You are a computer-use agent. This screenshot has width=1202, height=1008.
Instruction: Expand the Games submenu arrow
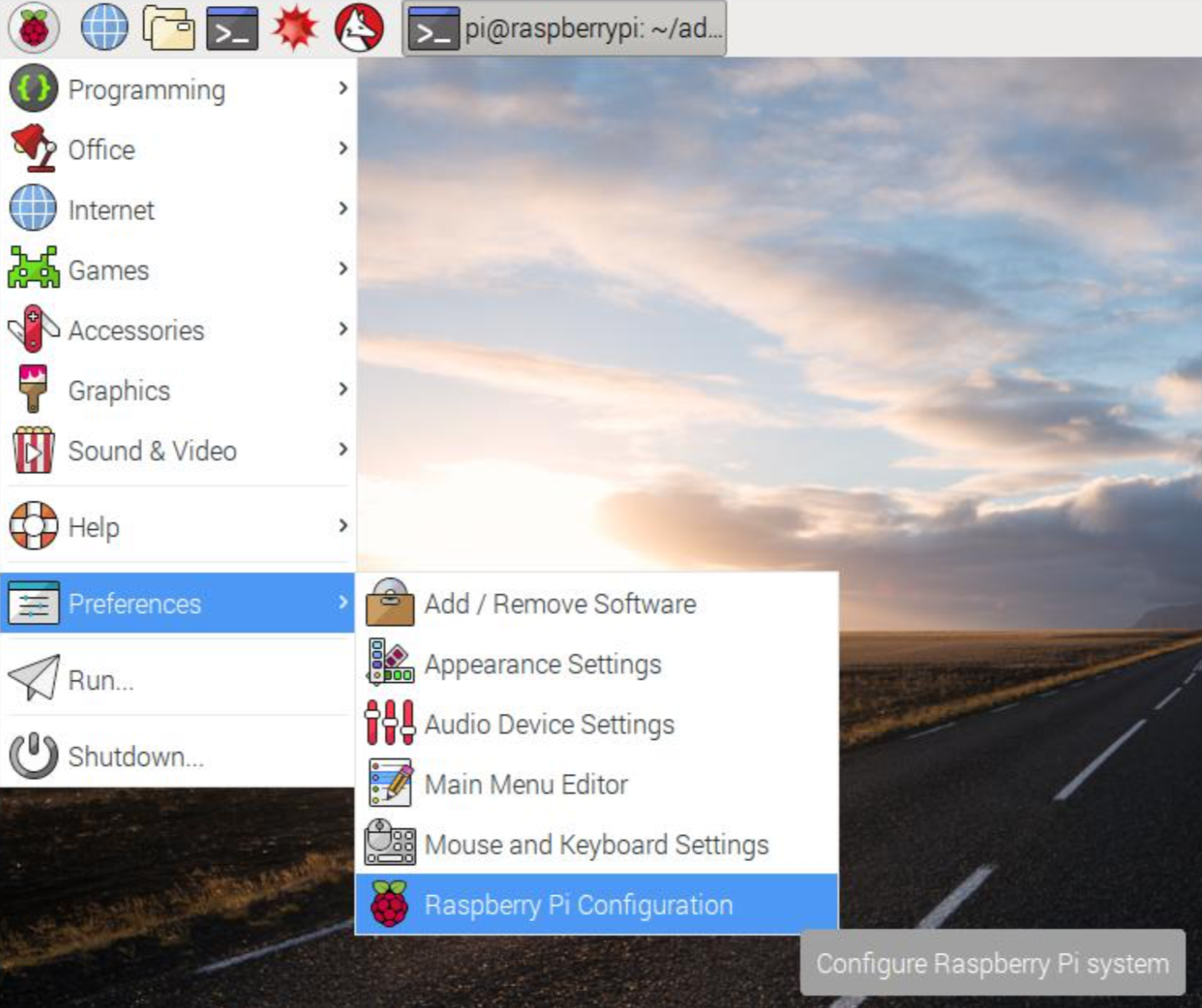[x=343, y=268]
